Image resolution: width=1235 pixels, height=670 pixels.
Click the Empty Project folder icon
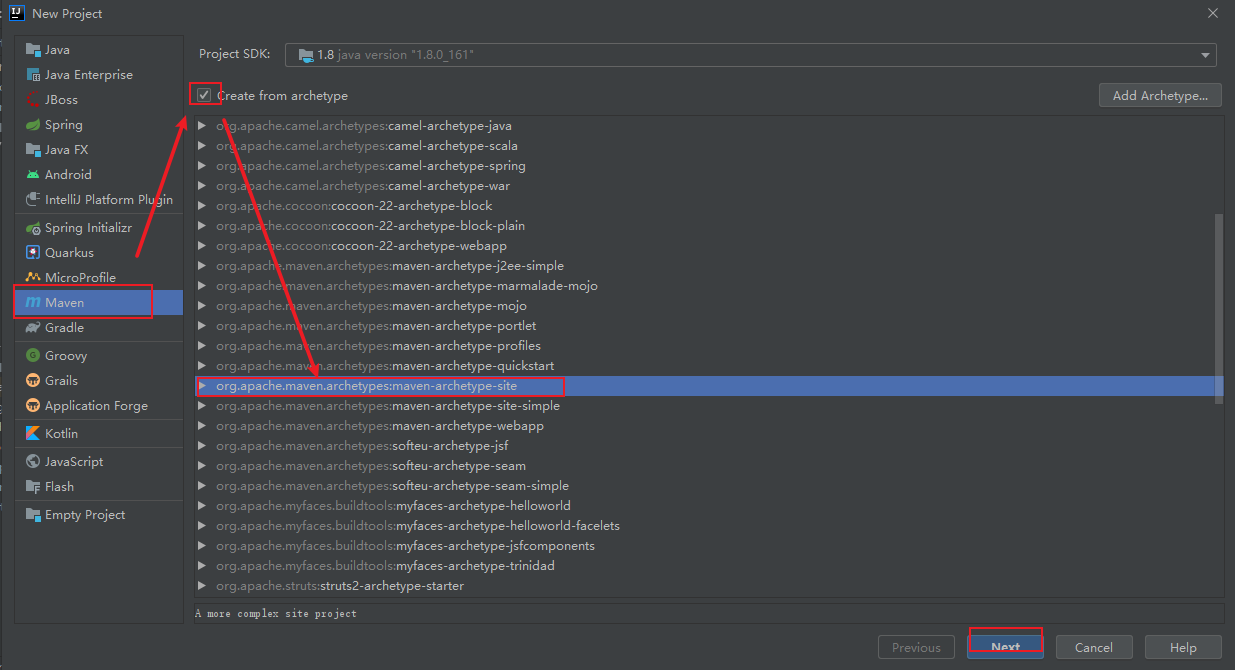[x=33, y=515]
